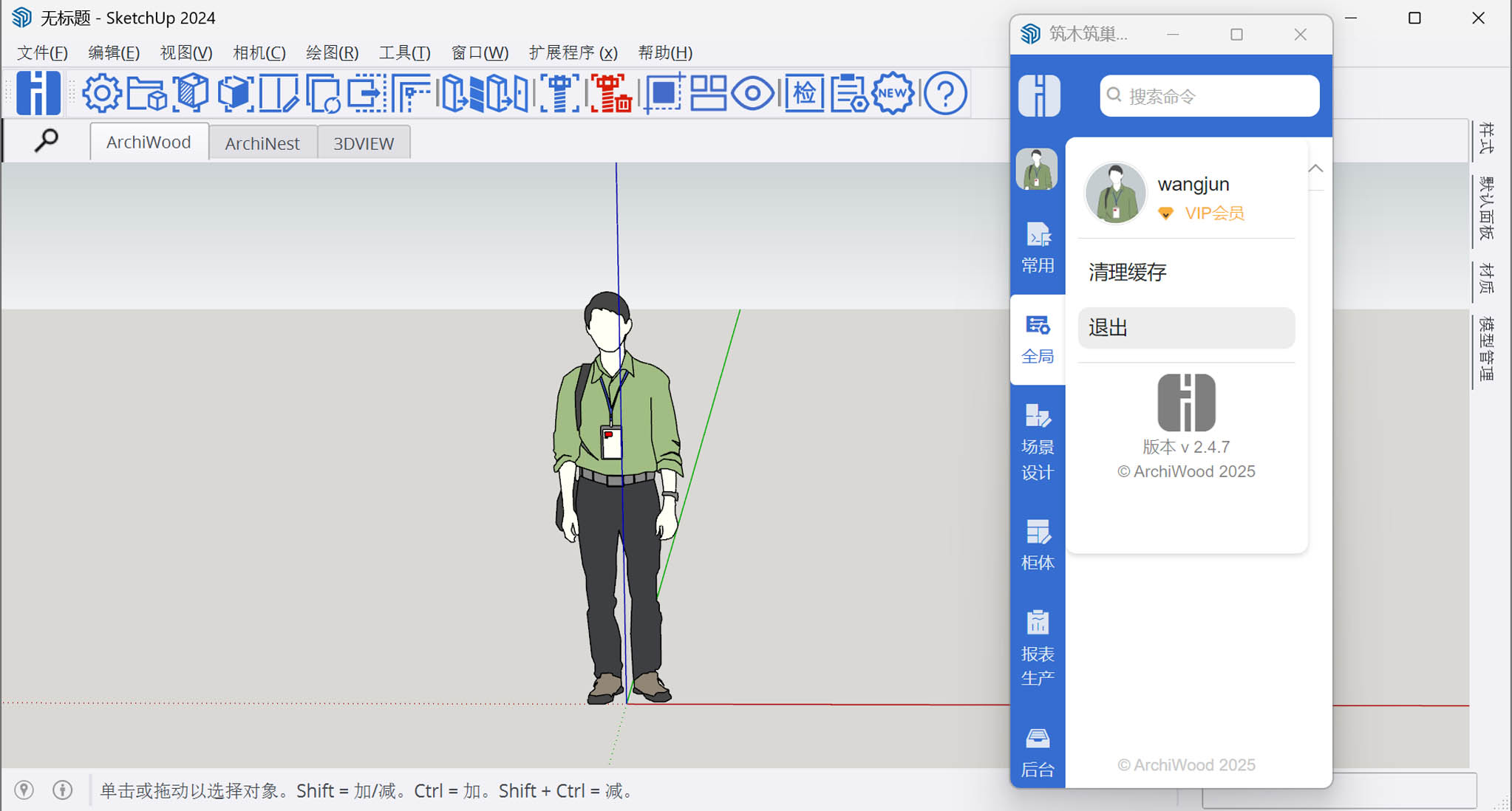
Task: Open the 材质 tray tab on right edge
Action: tap(1487, 279)
